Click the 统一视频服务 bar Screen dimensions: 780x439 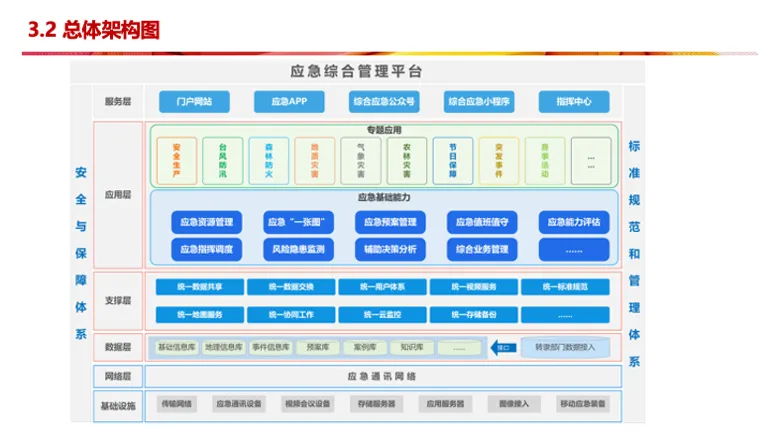[474, 287]
